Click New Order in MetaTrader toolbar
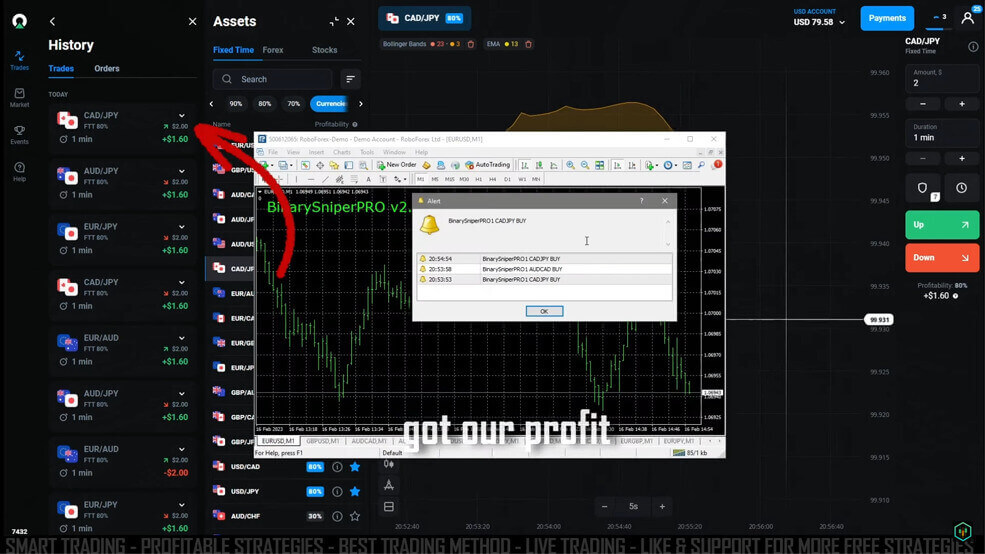Image resolution: width=985 pixels, height=554 pixels. (396, 165)
